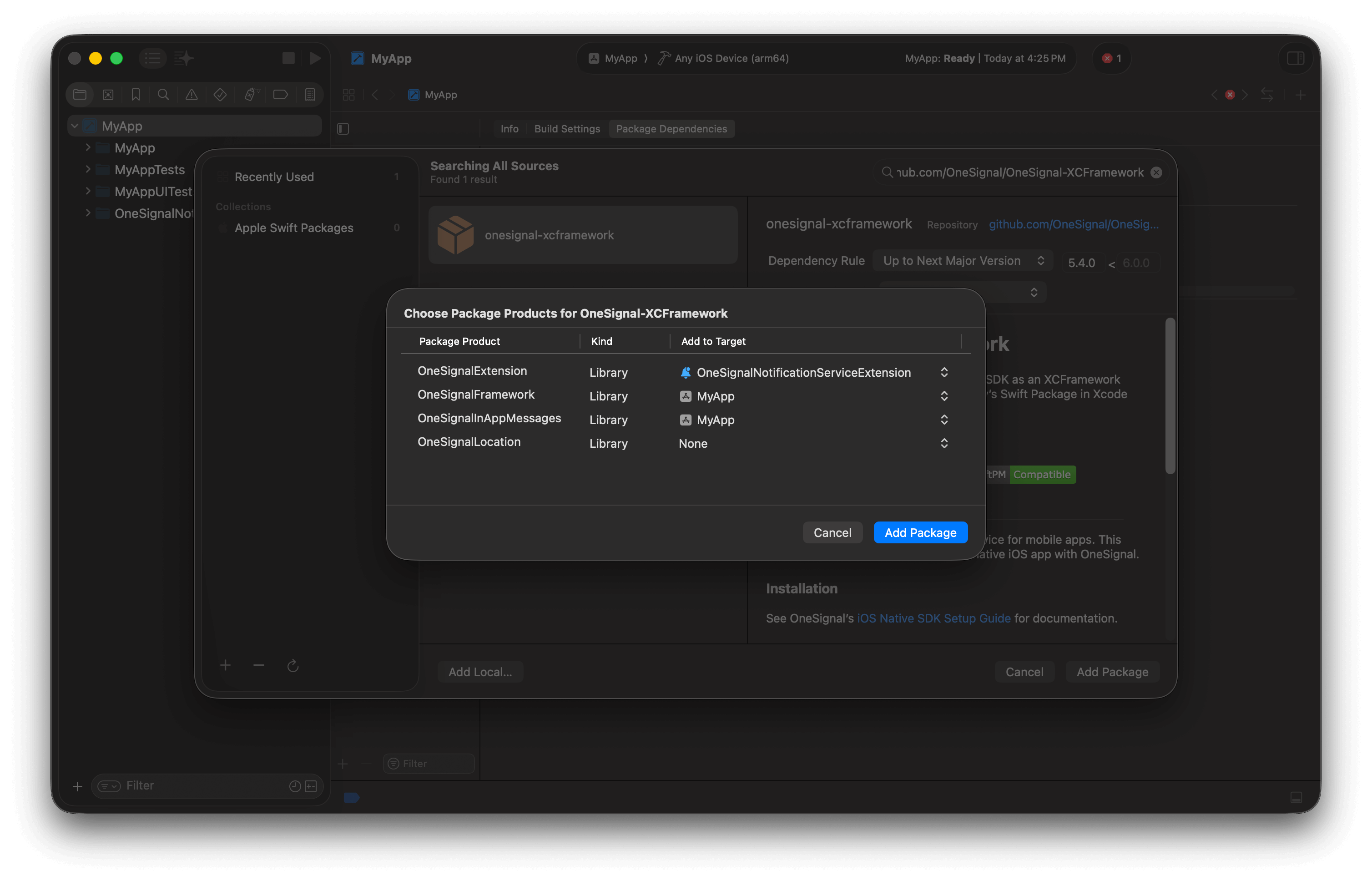The image size is (1372, 881).
Task: Click the Add Package button in the dialog
Action: click(920, 532)
